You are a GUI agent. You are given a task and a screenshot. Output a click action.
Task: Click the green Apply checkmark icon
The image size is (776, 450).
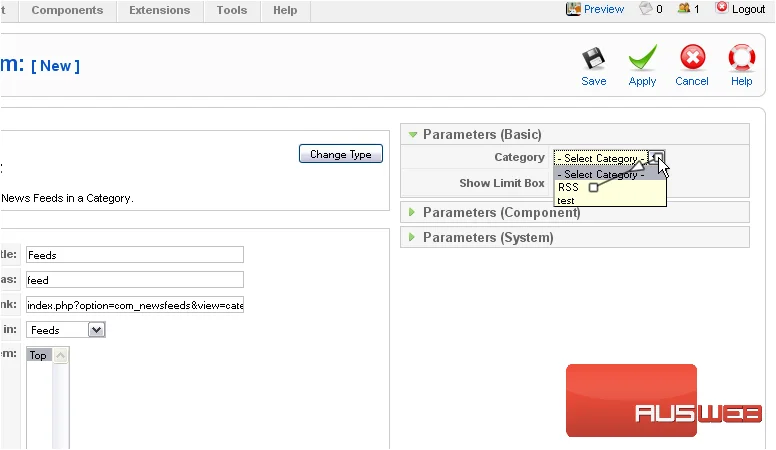[x=642, y=57]
